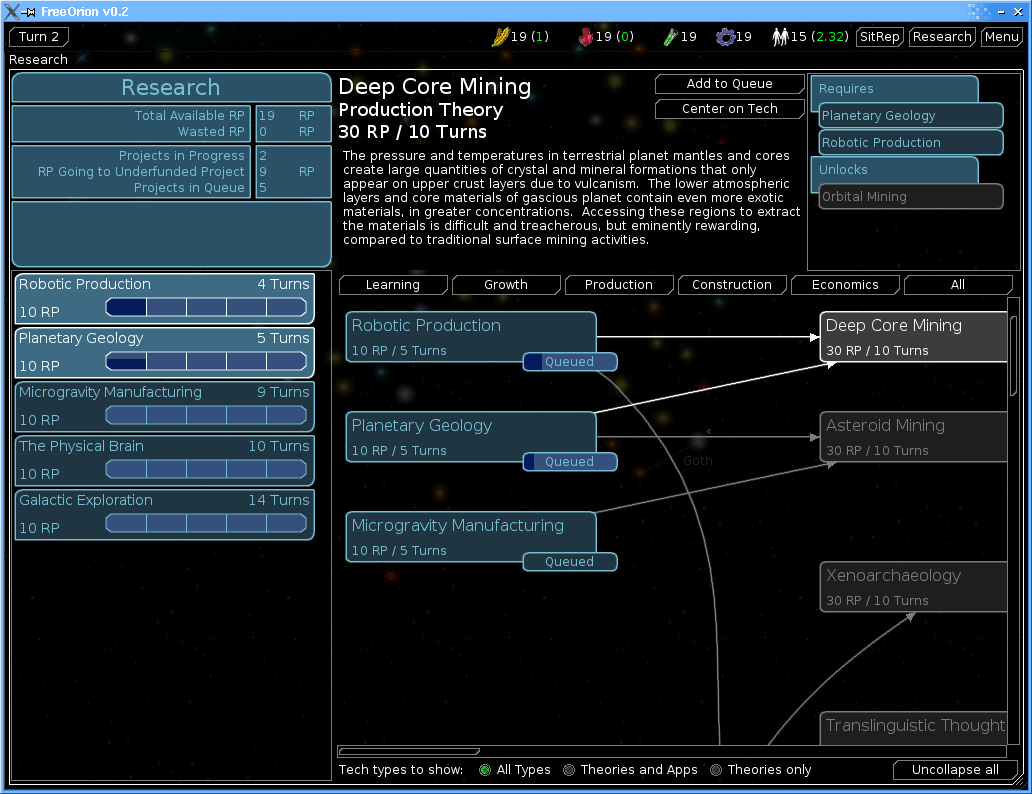
Task: Select the Asteroid Mining tech node
Action: coord(914,437)
